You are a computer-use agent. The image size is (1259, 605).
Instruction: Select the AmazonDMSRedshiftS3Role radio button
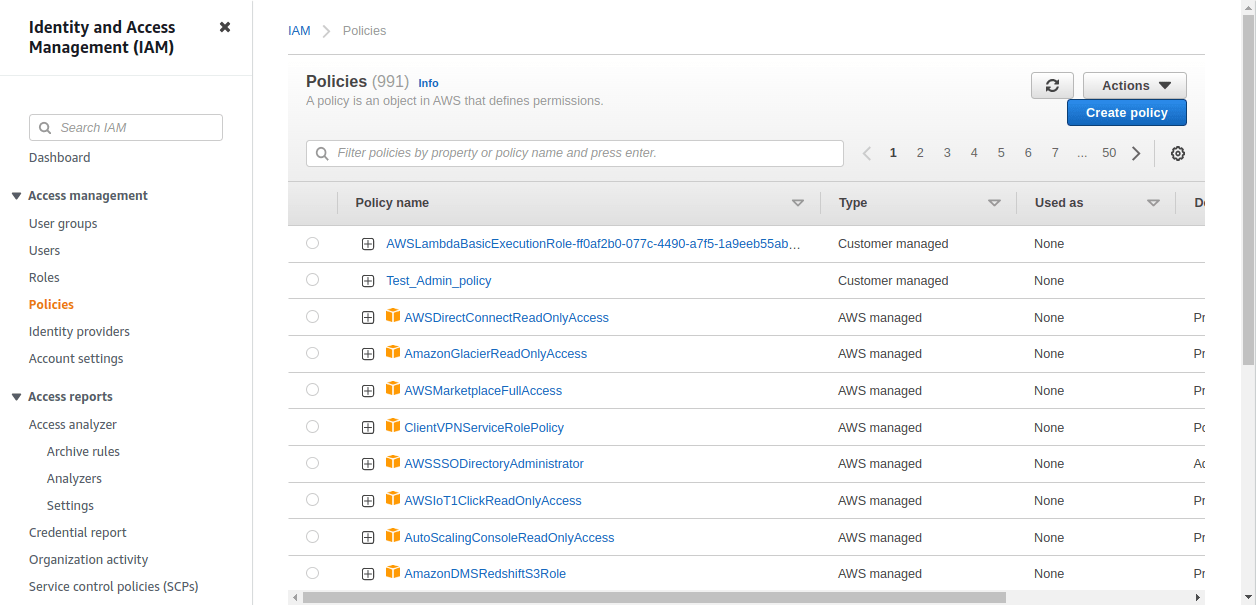[x=312, y=573]
